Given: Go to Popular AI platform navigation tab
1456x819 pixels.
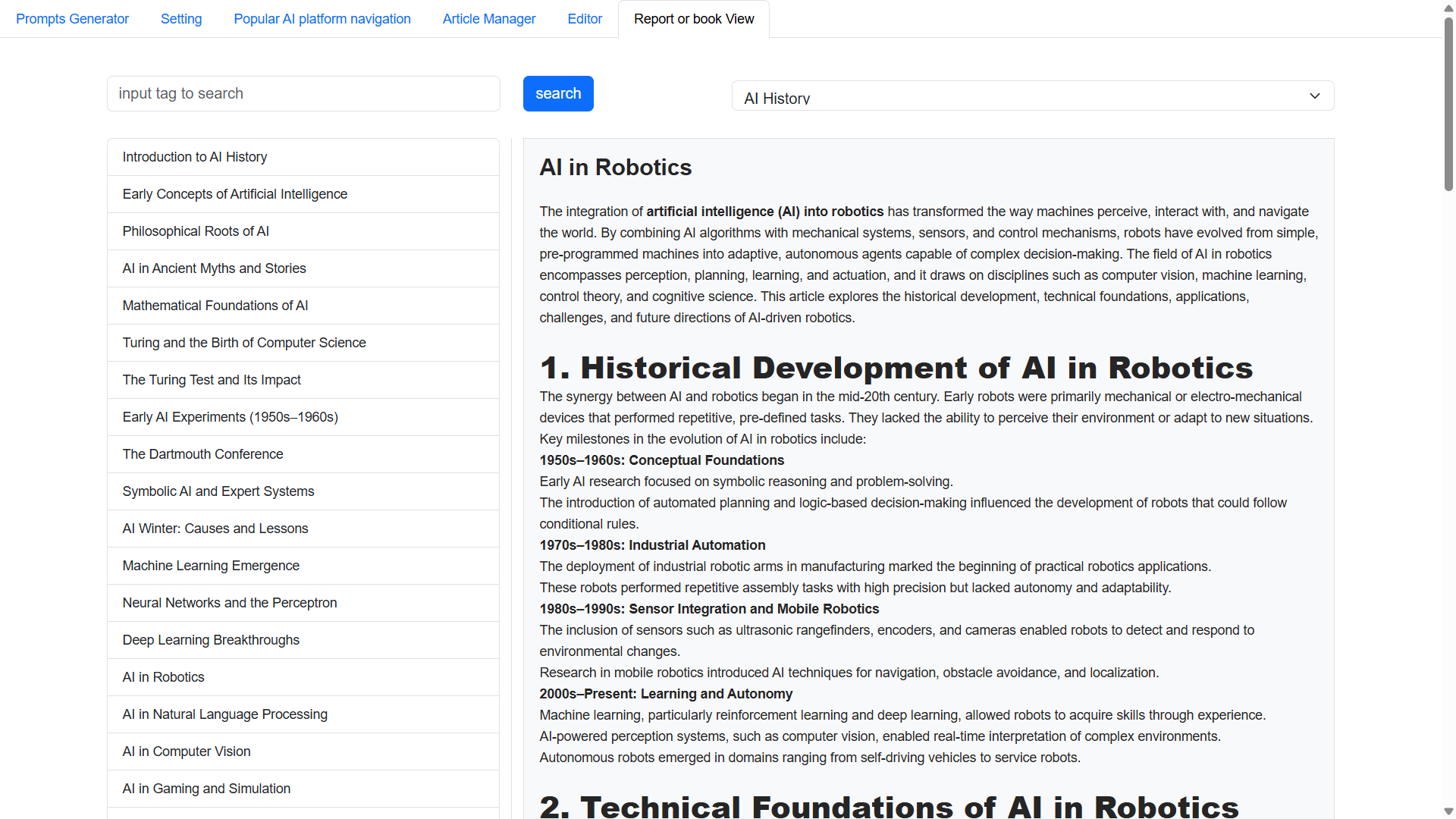Looking at the screenshot, I should click(322, 19).
